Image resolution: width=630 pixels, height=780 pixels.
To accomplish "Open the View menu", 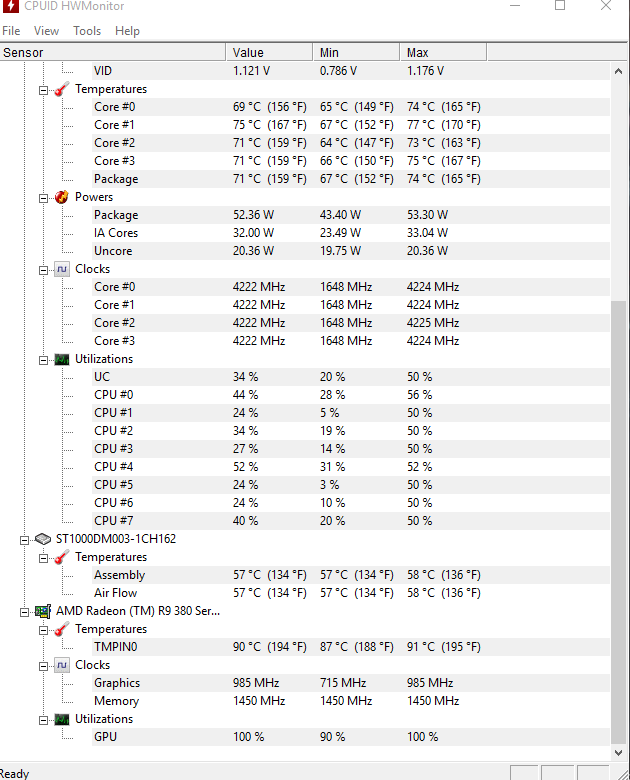I will 46,31.
